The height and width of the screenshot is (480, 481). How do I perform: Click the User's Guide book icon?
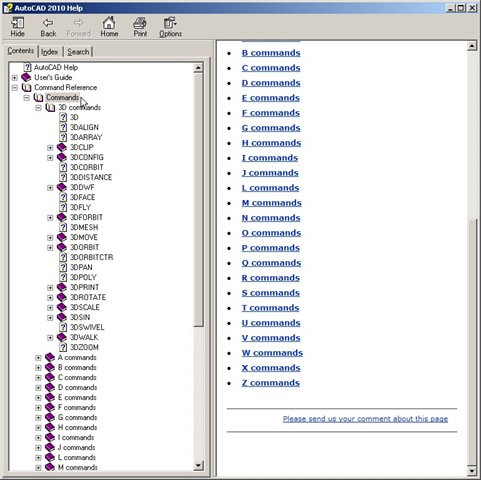[x=26, y=77]
